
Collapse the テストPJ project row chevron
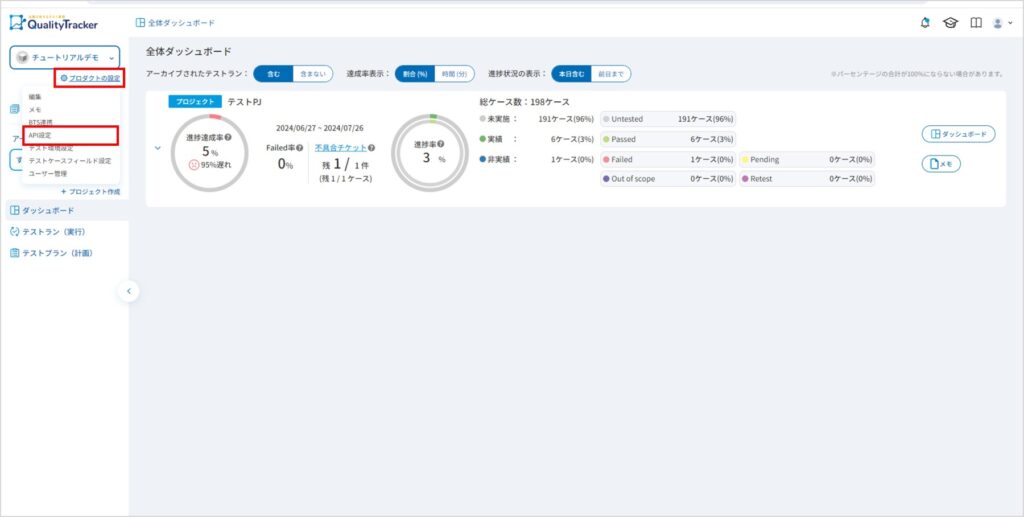[x=158, y=148]
